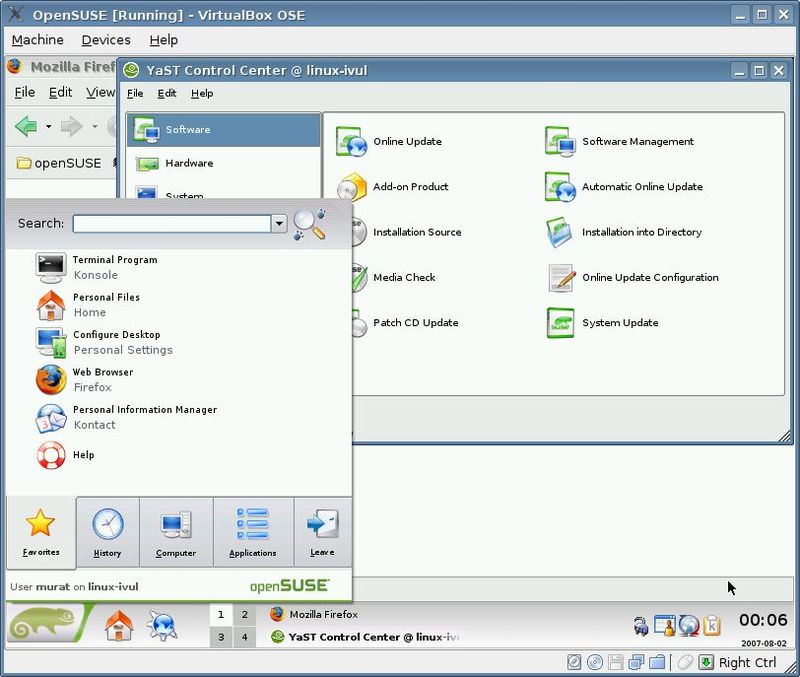Screen dimensions: 800x677
Task: Click the Automatic Online Update icon
Action: [559, 187]
